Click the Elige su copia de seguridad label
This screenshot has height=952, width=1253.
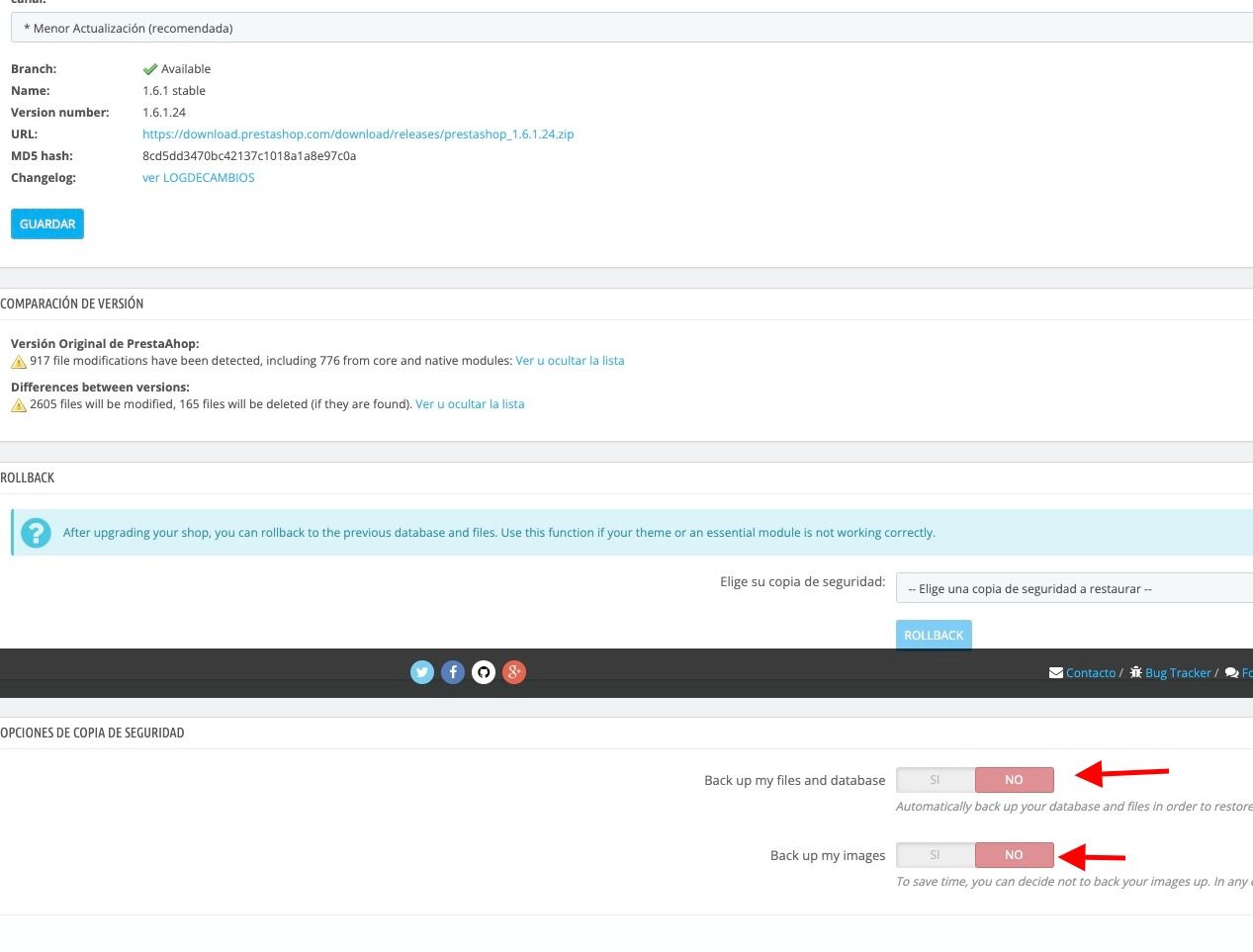[803, 581]
